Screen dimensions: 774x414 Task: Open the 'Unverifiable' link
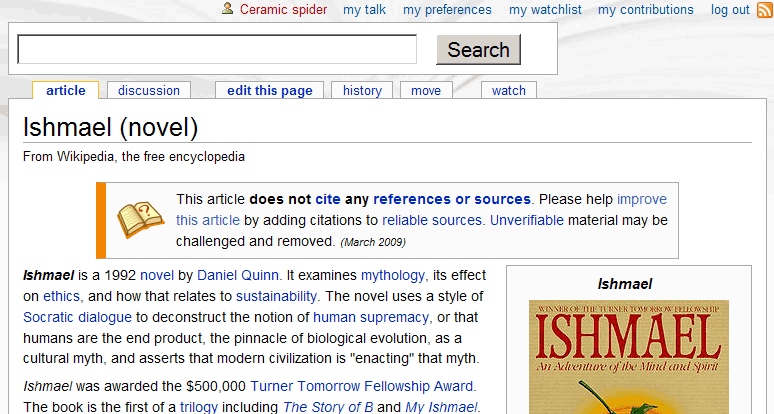click(527, 220)
